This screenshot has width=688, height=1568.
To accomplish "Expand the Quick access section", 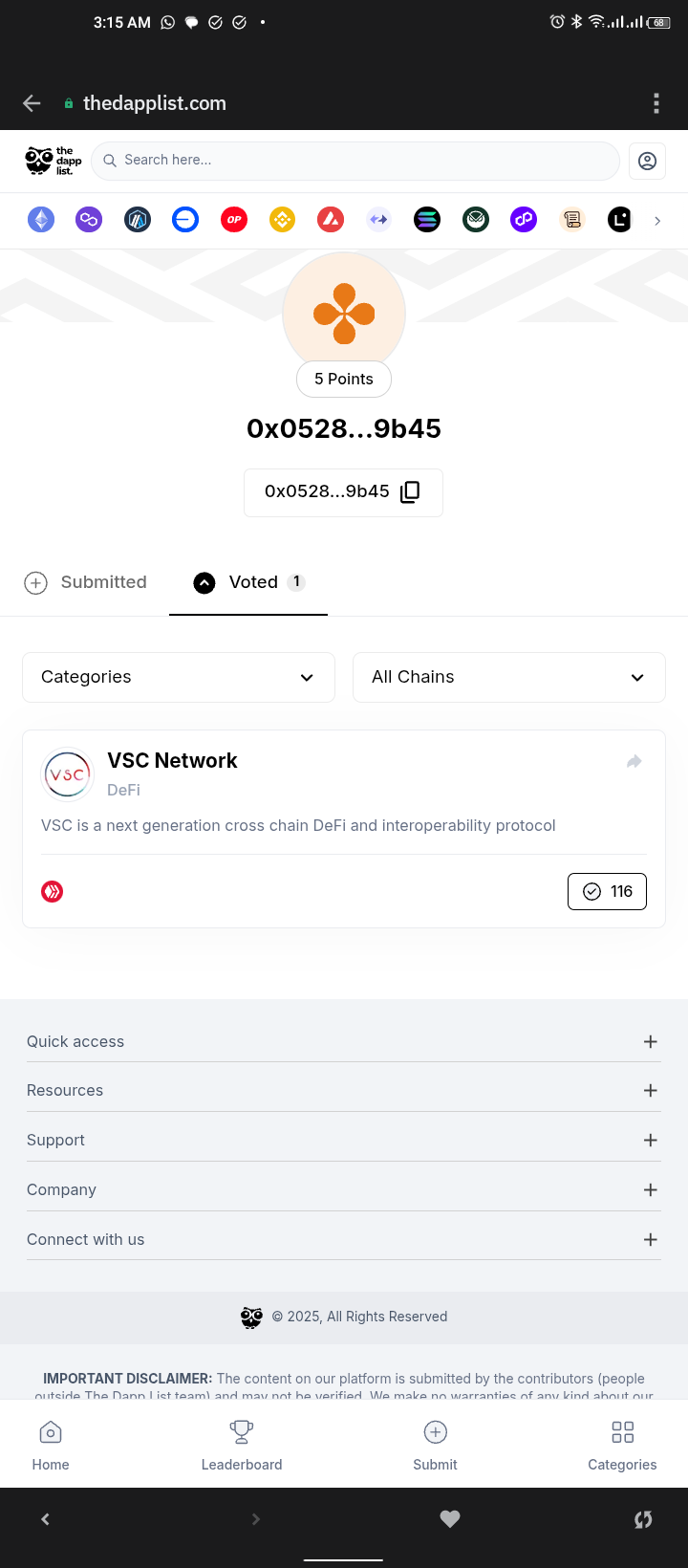I will [344, 1041].
